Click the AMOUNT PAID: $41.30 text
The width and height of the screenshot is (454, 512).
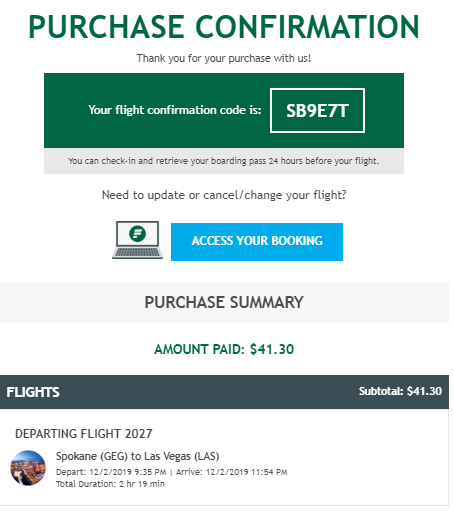click(224, 349)
